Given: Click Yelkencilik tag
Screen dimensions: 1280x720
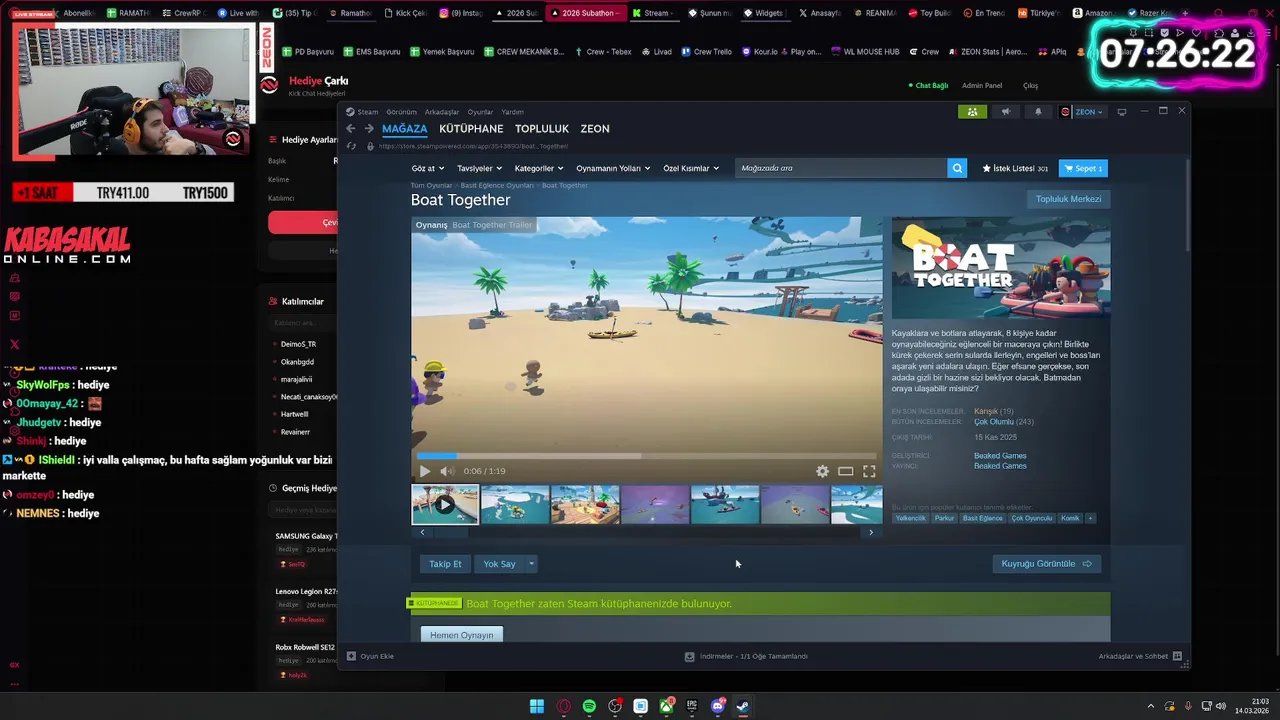Looking at the screenshot, I should tap(910, 518).
